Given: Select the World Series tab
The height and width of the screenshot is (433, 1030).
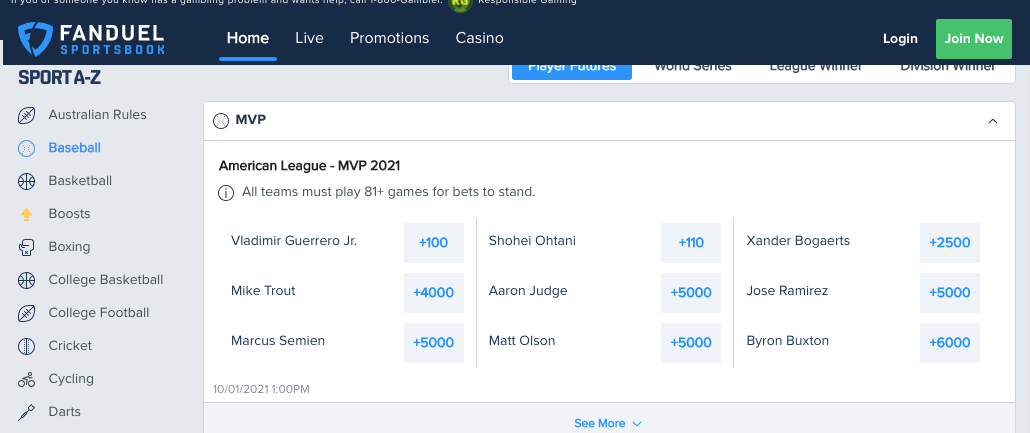Looking at the screenshot, I should pyautogui.click(x=692, y=66).
